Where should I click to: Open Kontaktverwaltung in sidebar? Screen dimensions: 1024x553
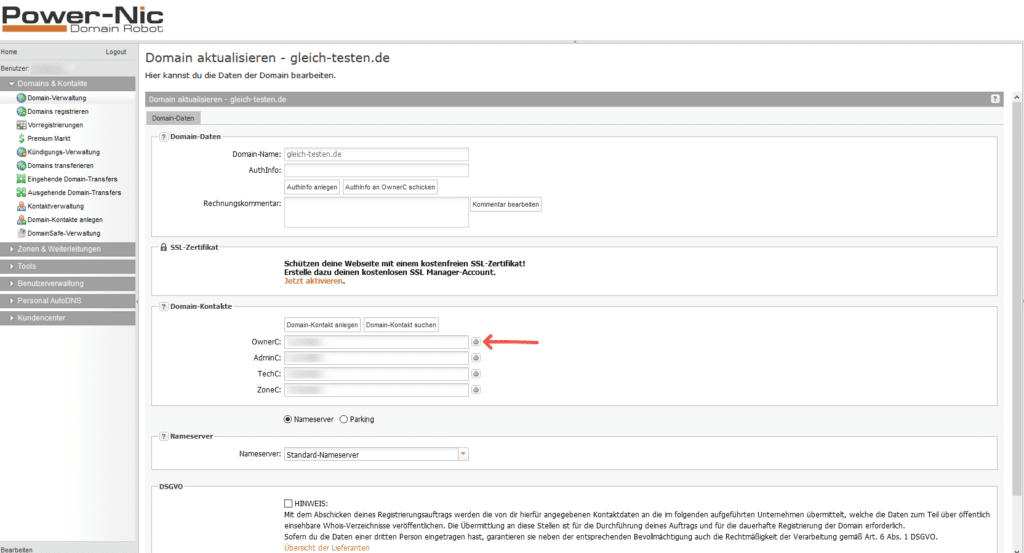[x=55, y=206]
